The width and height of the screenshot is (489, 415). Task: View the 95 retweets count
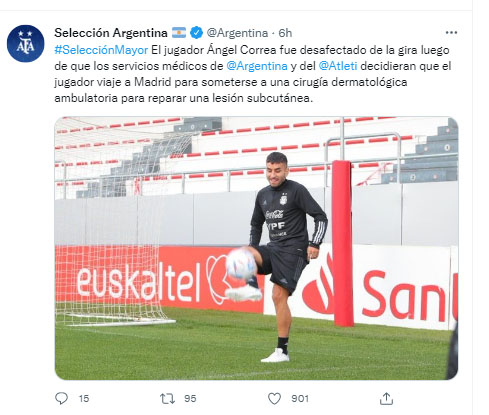tap(190, 399)
